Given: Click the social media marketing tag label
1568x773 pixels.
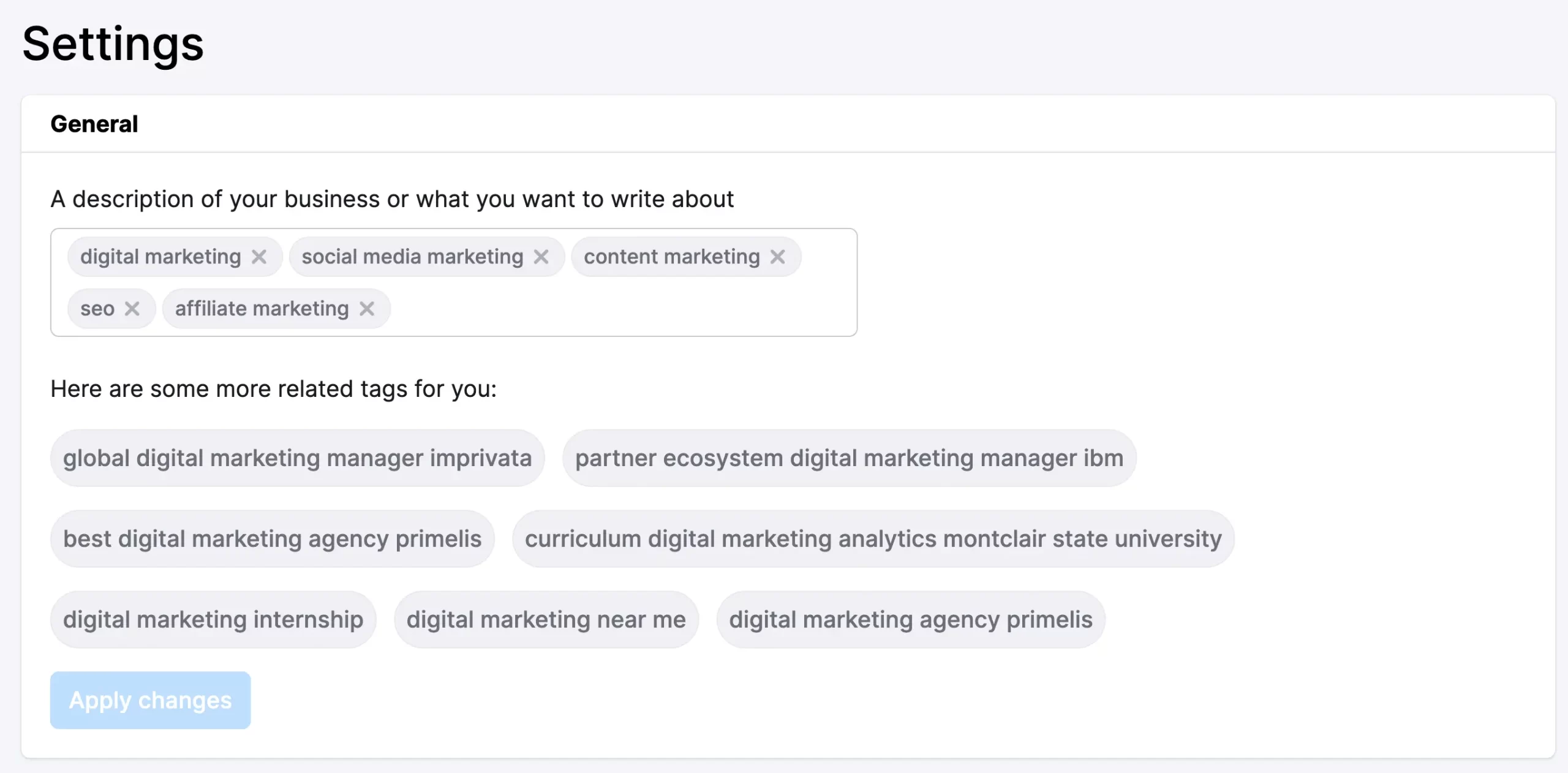Looking at the screenshot, I should [412, 257].
